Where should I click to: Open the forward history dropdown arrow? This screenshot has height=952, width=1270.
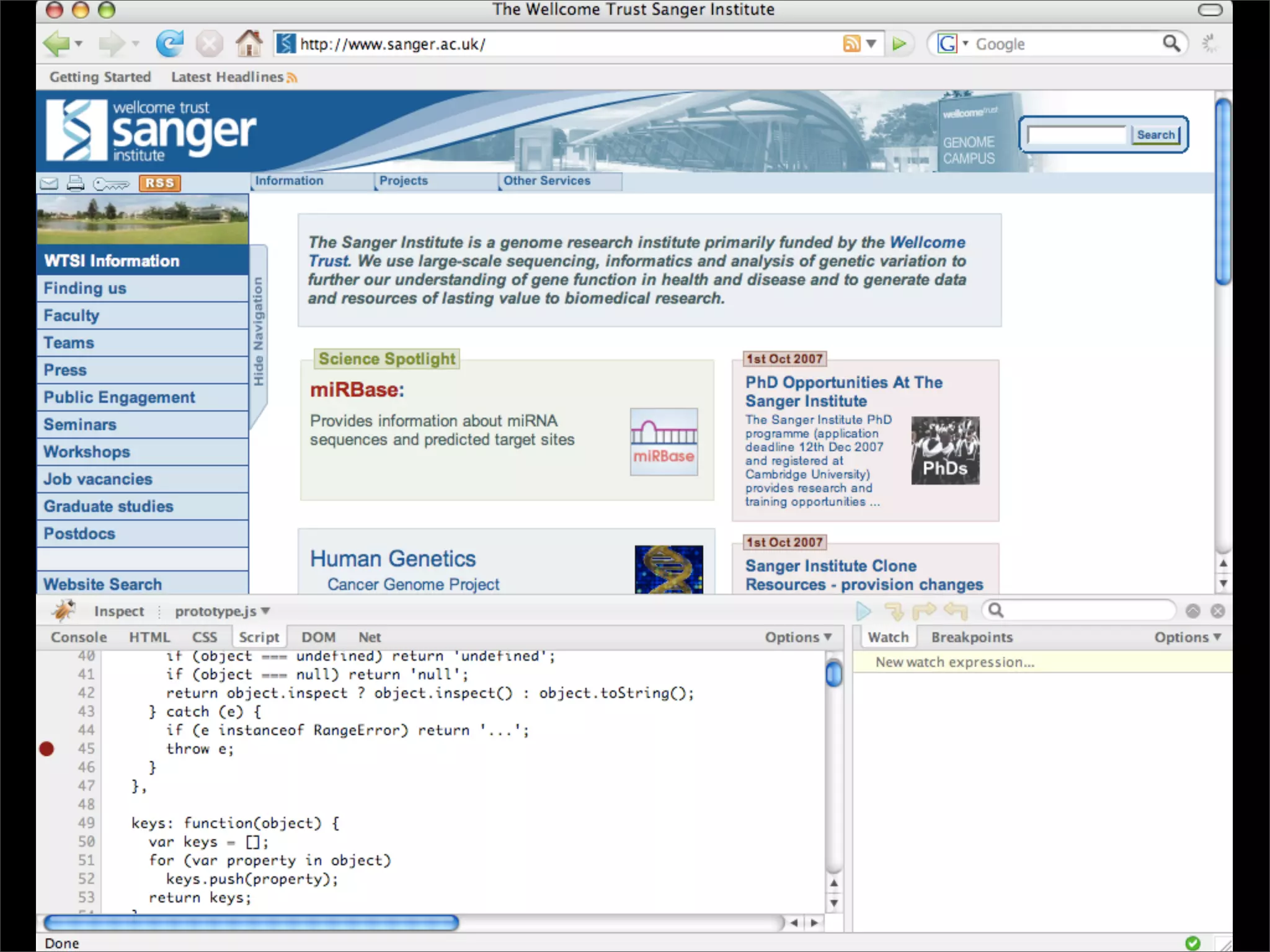pos(135,44)
